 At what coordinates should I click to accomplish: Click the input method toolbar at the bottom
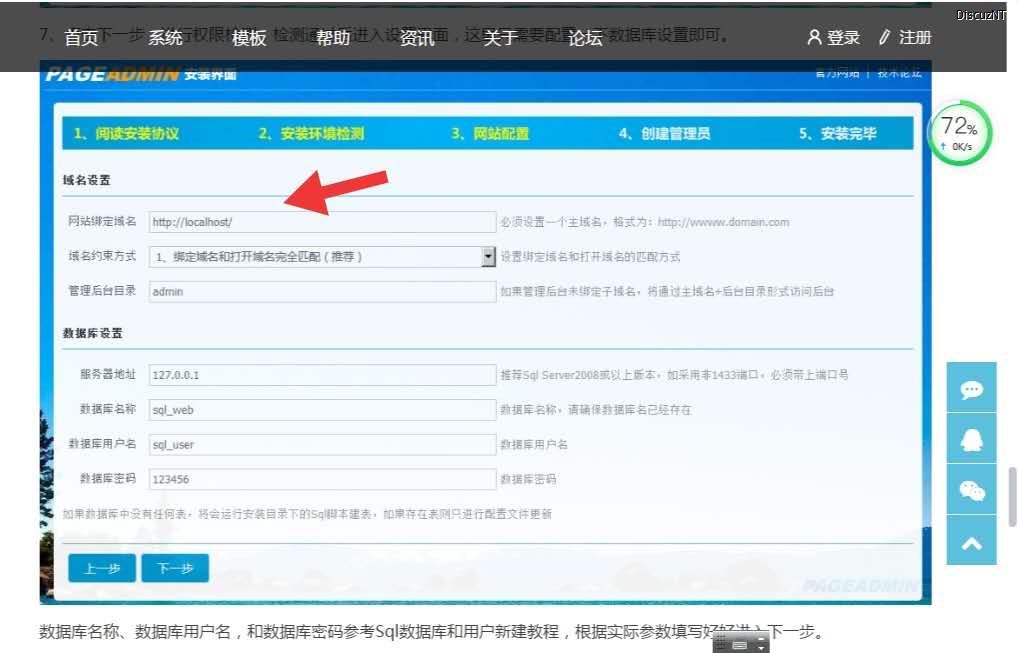(x=741, y=644)
